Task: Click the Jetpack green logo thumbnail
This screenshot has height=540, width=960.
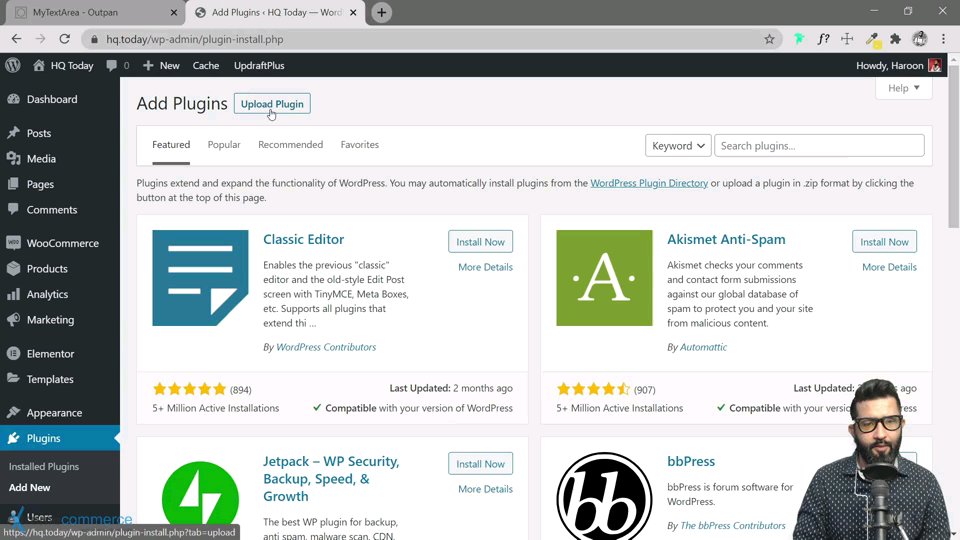Action: point(200,500)
